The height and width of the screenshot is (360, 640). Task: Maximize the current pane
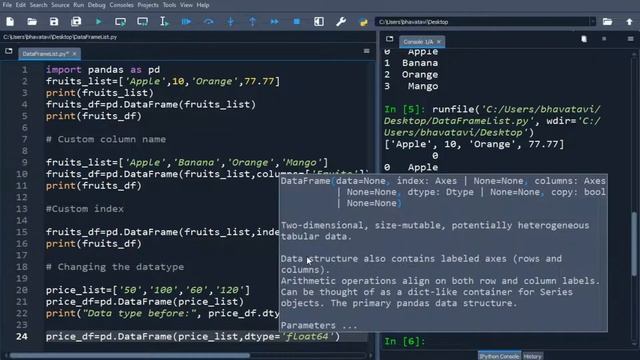coord(319,22)
